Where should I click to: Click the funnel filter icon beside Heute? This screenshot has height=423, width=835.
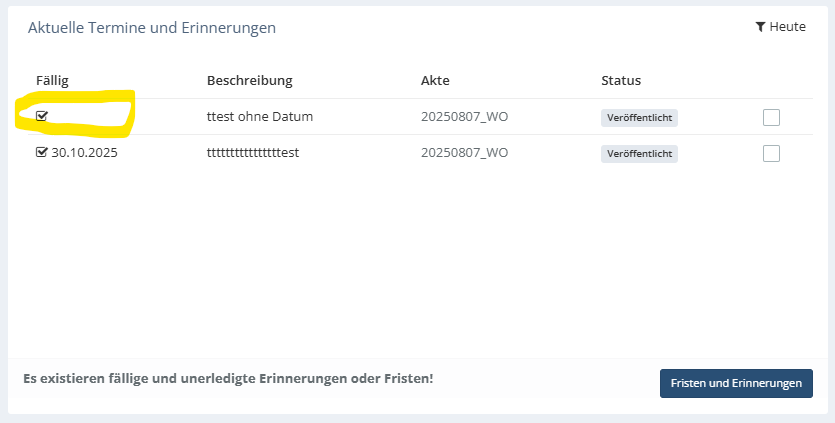coord(760,27)
